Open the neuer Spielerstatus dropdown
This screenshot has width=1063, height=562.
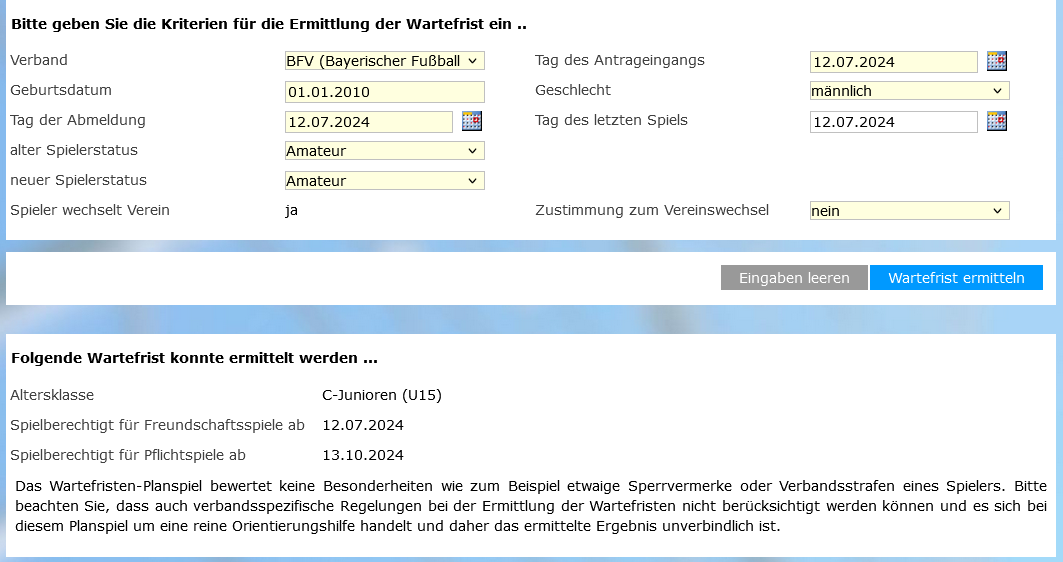coord(384,181)
